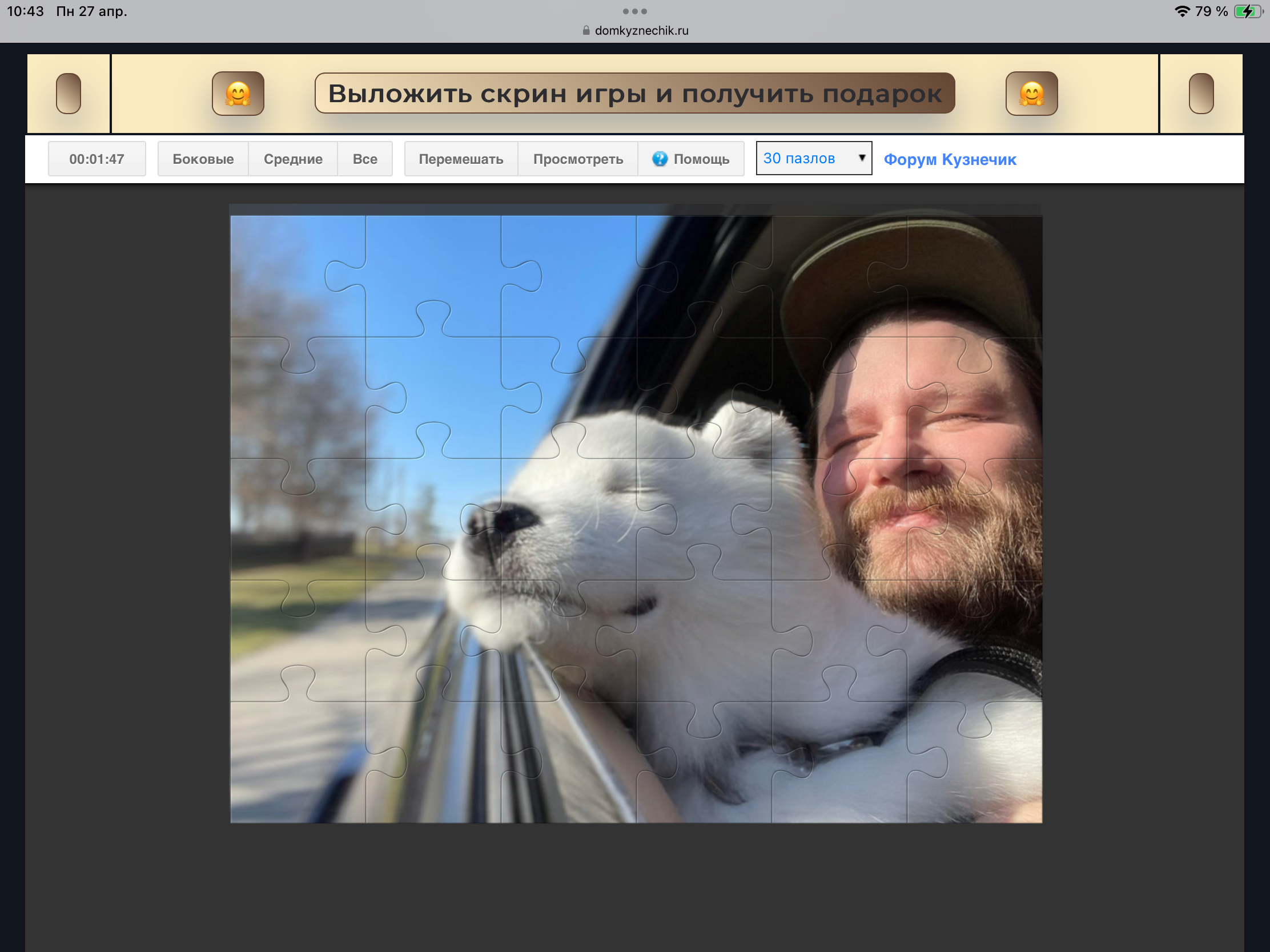The width and height of the screenshot is (1270, 952).
Task: Preview the image with Просмотреть
Action: coord(577,159)
